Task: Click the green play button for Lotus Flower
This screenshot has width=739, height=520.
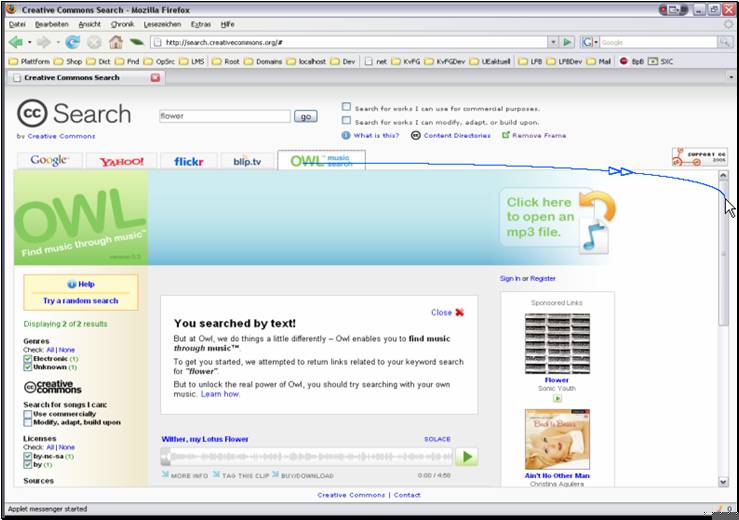Action: point(467,457)
